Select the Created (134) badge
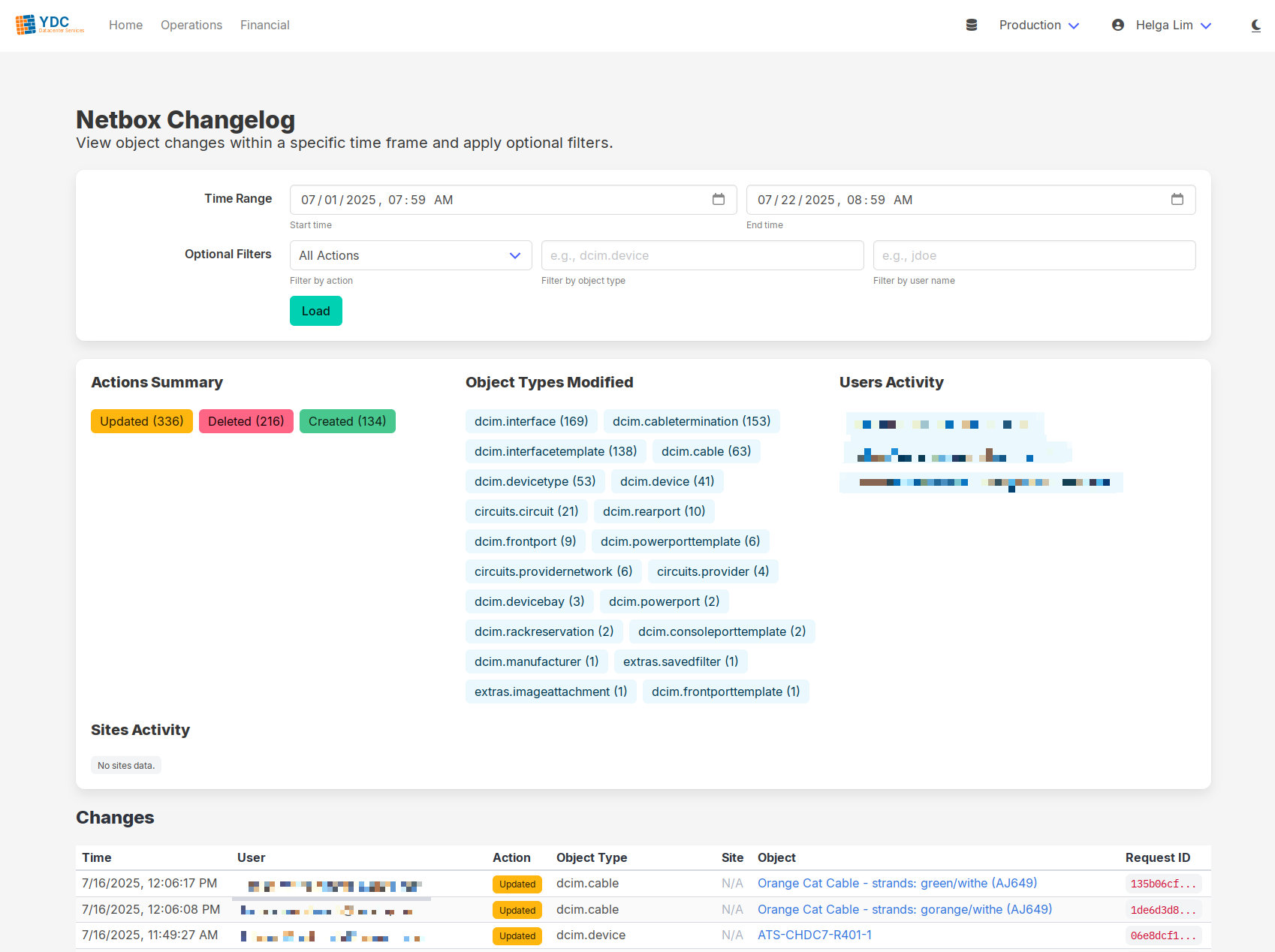1275x952 pixels. (348, 421)
